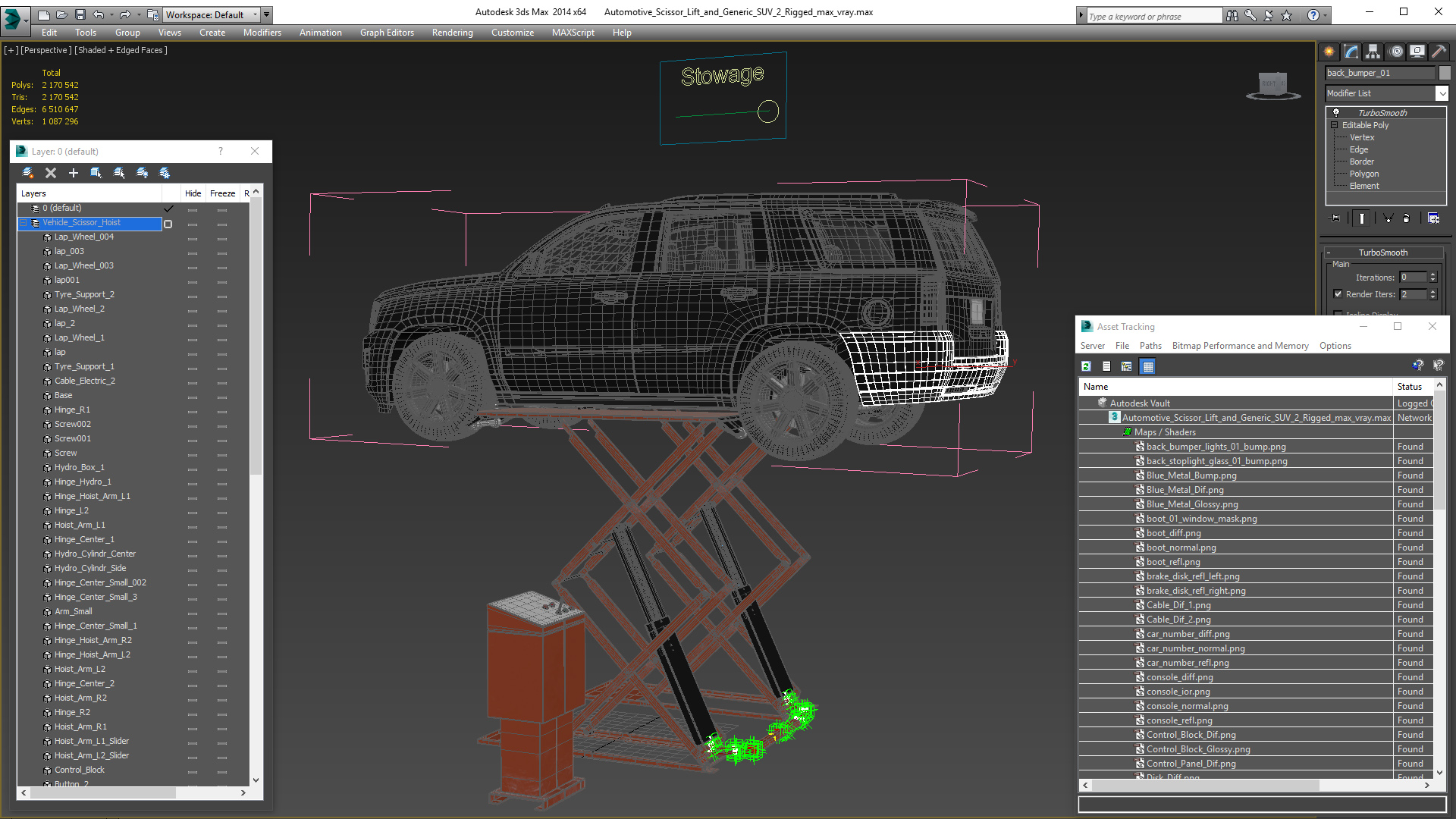Open the undo history dropdown arrow
The height and width of the screenshot is (819, 1456).
click(111, 14)
